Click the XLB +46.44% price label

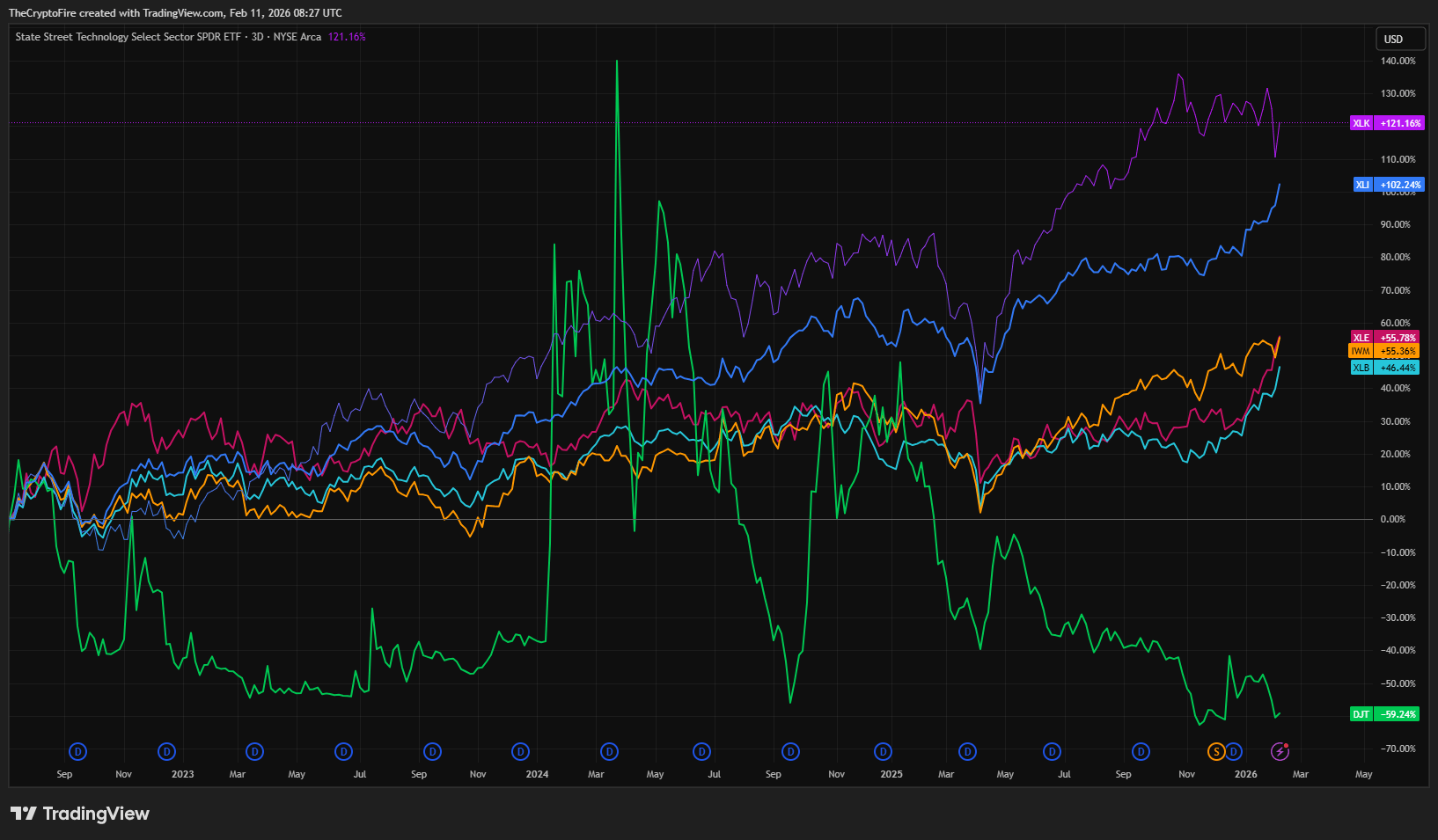[1385, 368]
